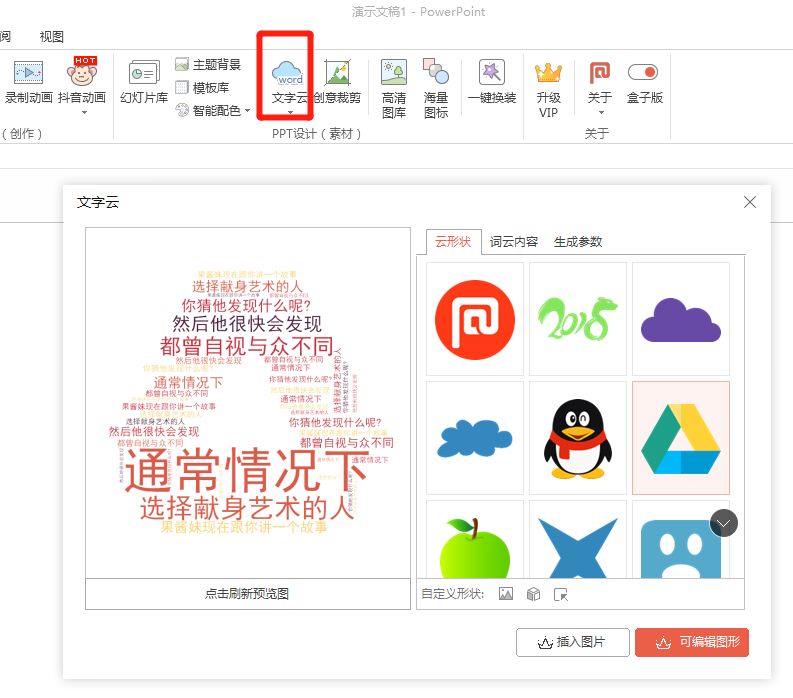Open the 创意裁剪 creative crop tool
The image size is (793, 698).
coord(337,81)
